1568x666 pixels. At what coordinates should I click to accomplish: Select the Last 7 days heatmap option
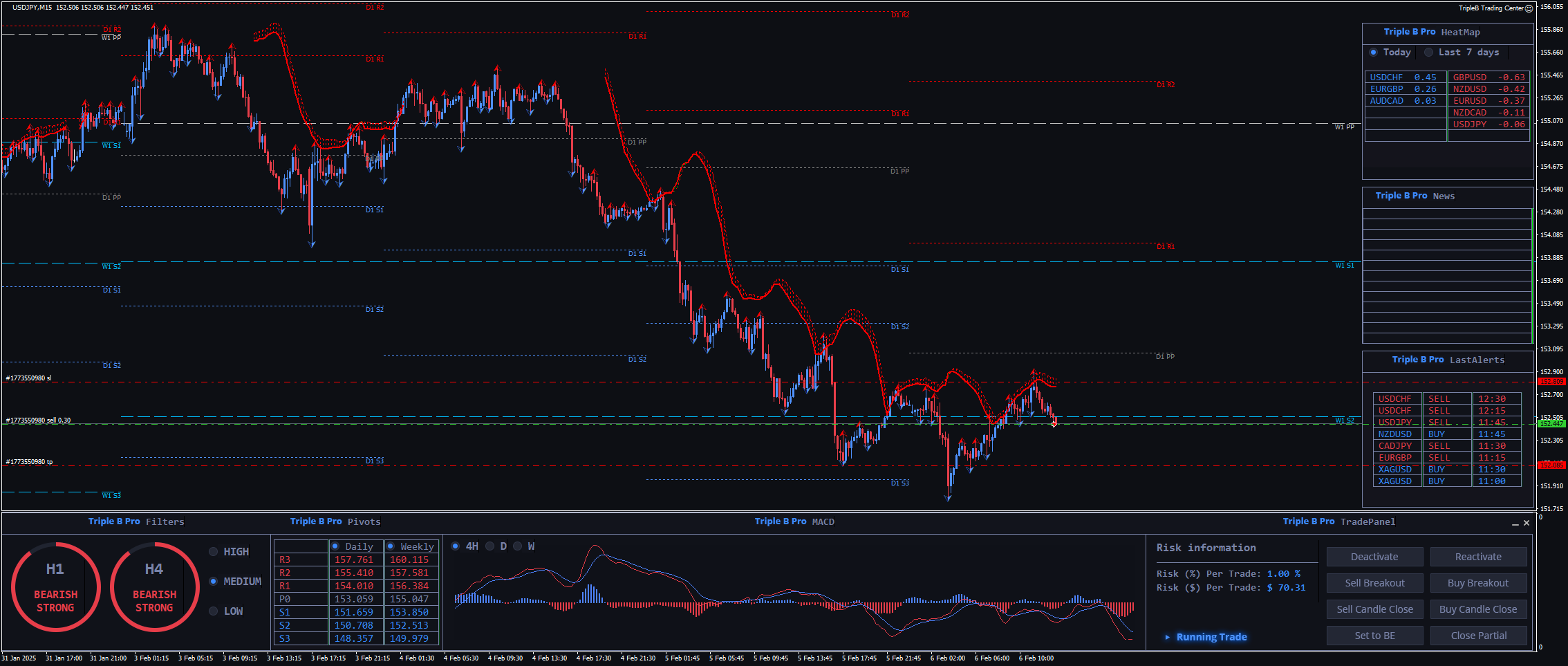1428,53
